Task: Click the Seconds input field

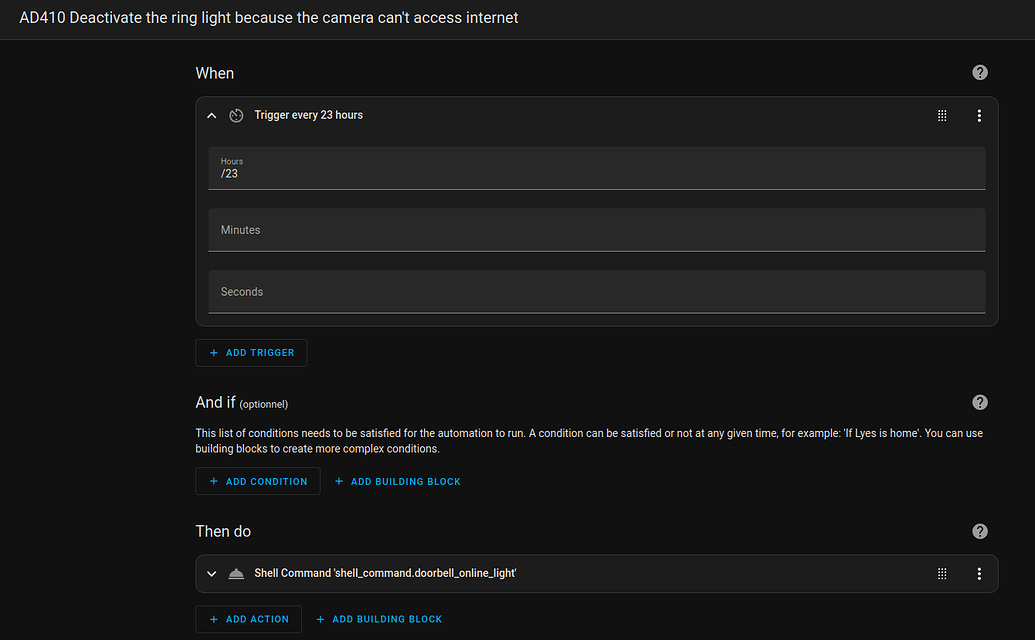Action: 596,292
